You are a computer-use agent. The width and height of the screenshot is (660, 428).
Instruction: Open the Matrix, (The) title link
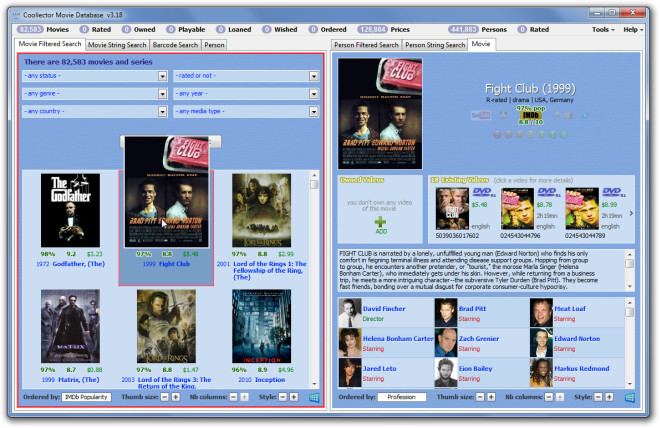tap(79, 380)
